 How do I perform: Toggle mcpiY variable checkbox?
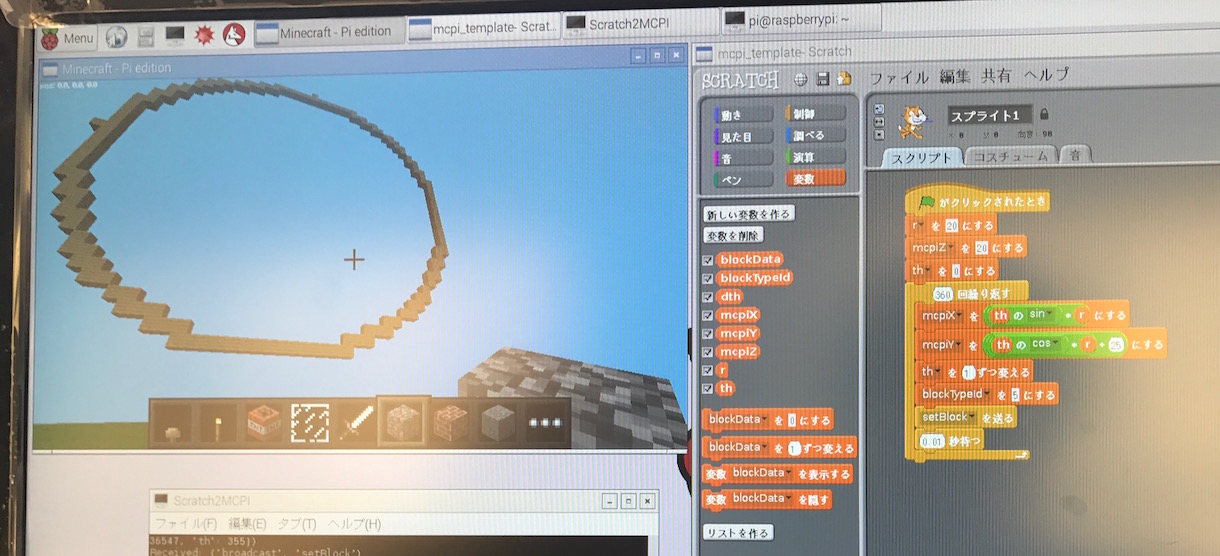pyautogui.click(x=708, y=333)
